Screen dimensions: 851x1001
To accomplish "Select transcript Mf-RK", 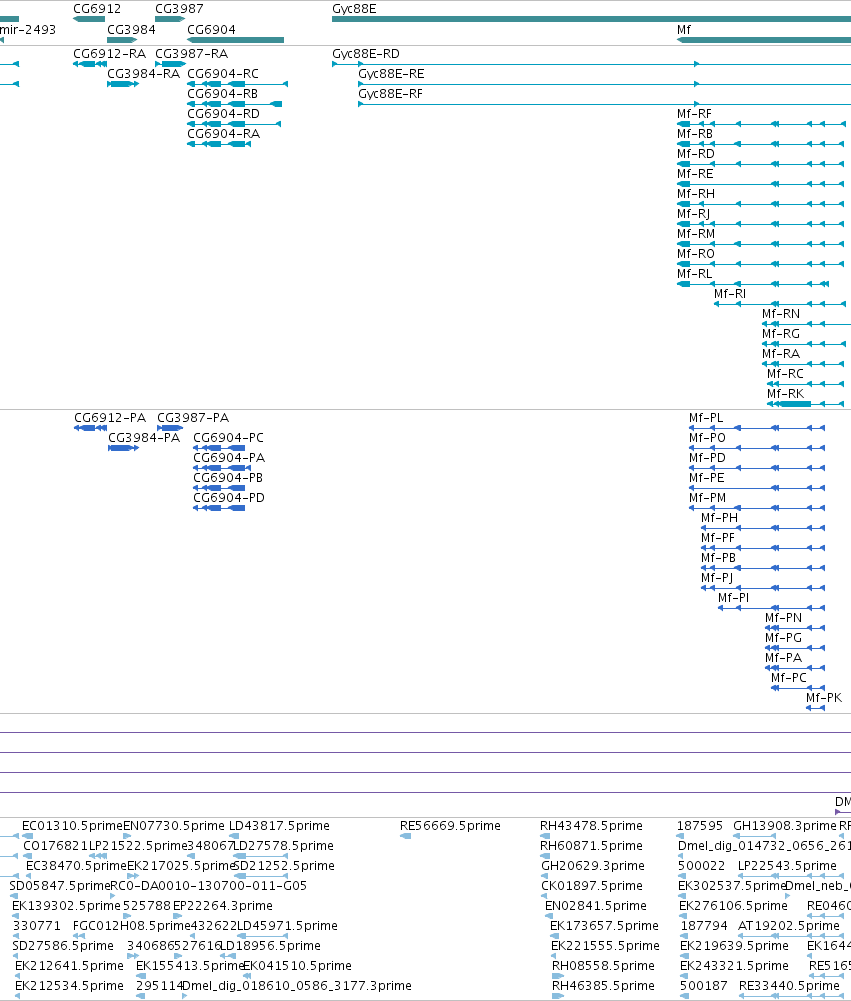I will (x=785, y=394).
